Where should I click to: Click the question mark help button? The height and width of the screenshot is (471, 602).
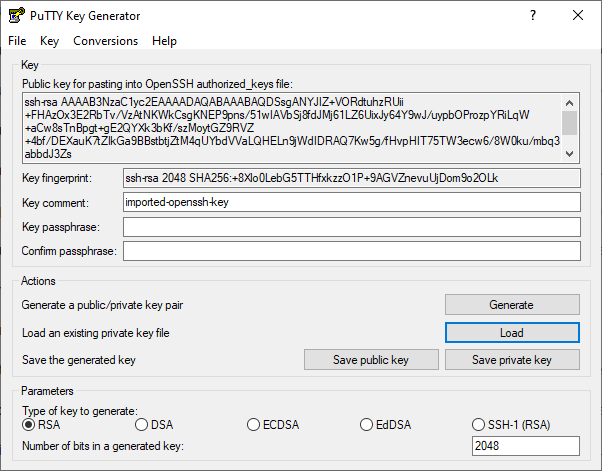(533, 15)
